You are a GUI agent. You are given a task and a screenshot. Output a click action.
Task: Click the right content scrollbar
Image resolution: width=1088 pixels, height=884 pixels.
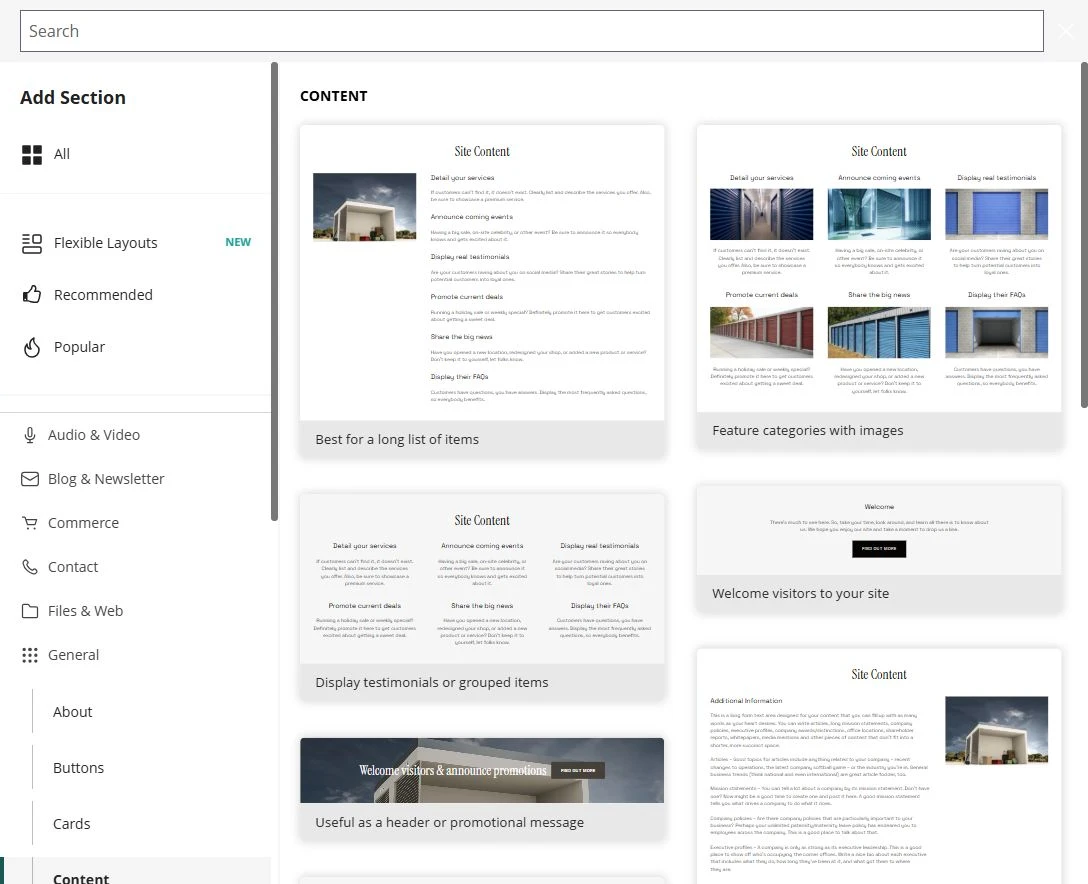pyautogui.click(x=1084, y=235)
